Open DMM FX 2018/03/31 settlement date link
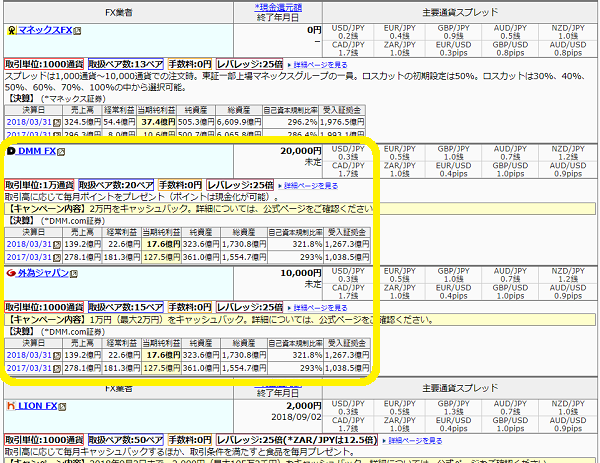Screen dimensions: 600x463 click(x=29, y=244)
